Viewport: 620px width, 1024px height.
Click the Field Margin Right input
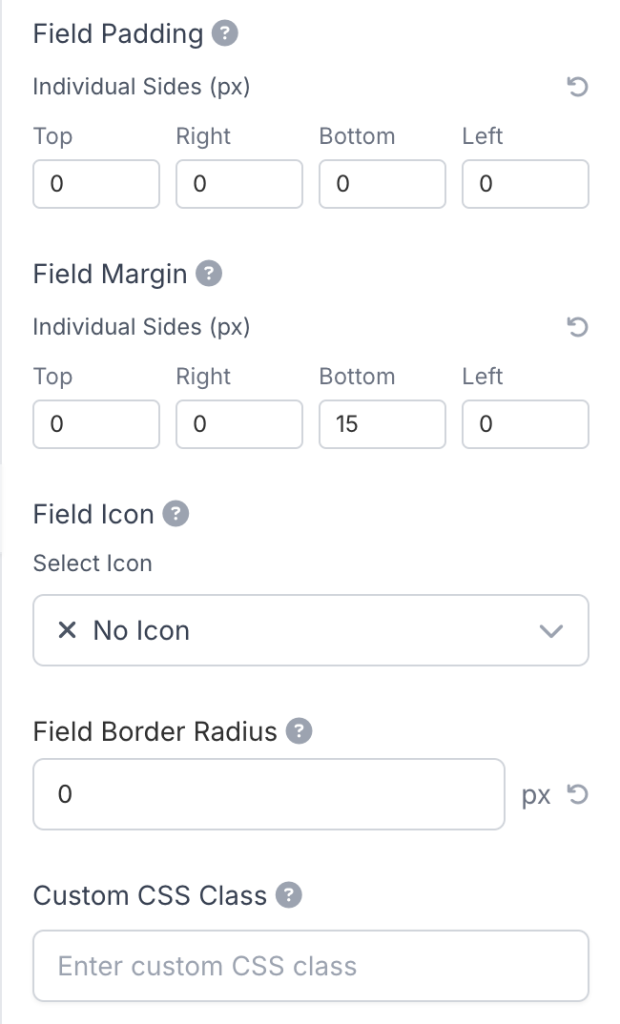click(239, 424)
